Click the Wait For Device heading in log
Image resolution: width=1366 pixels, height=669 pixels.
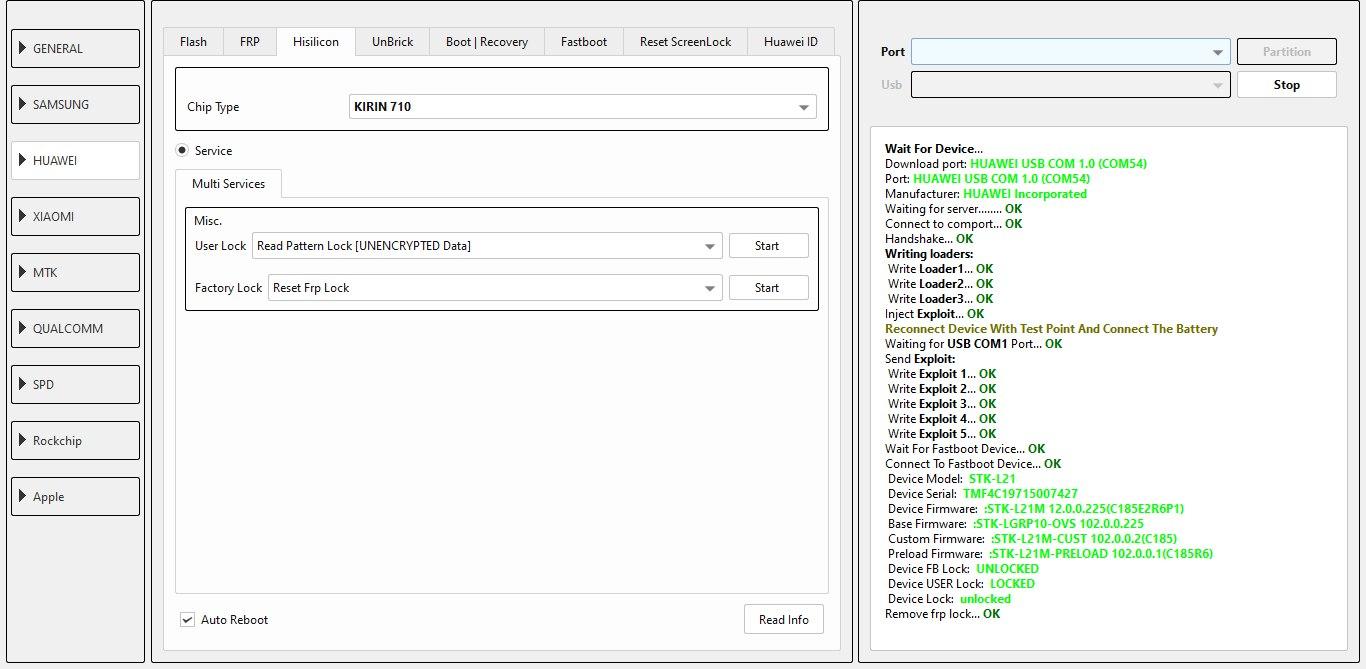click(x=934, y=149)
